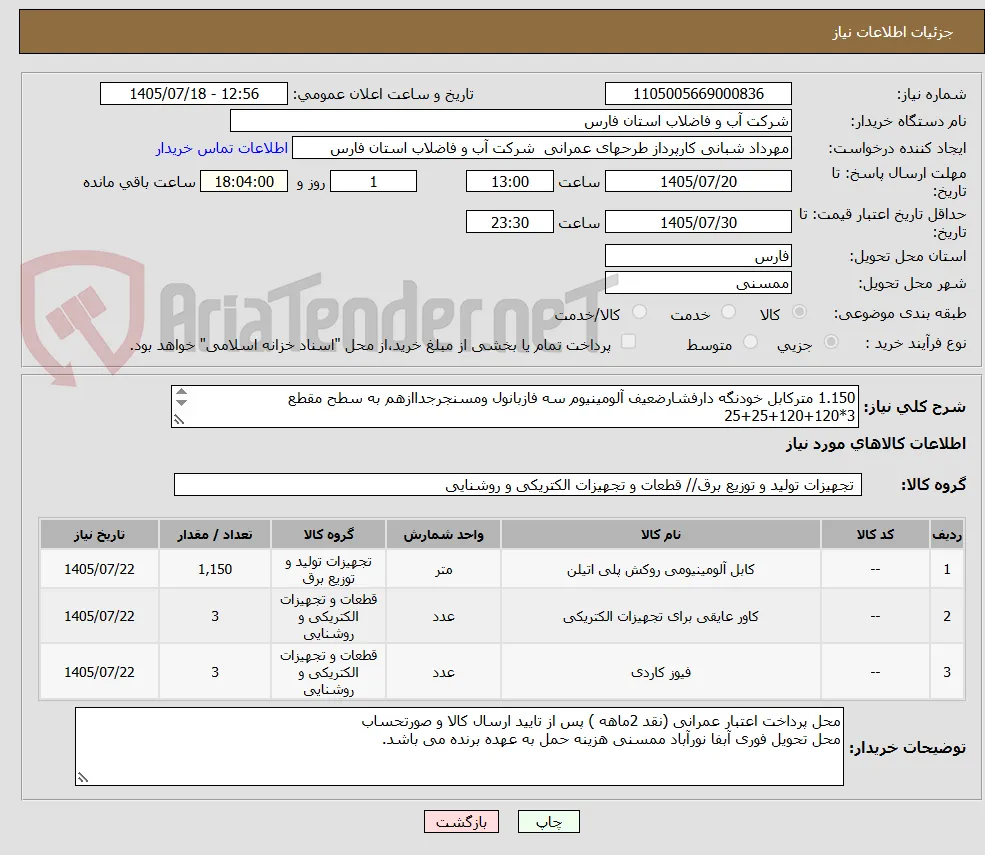Click the تاریخ نیاز column header
This screenshot has width=985, height=855.
[x=99, y=535]
